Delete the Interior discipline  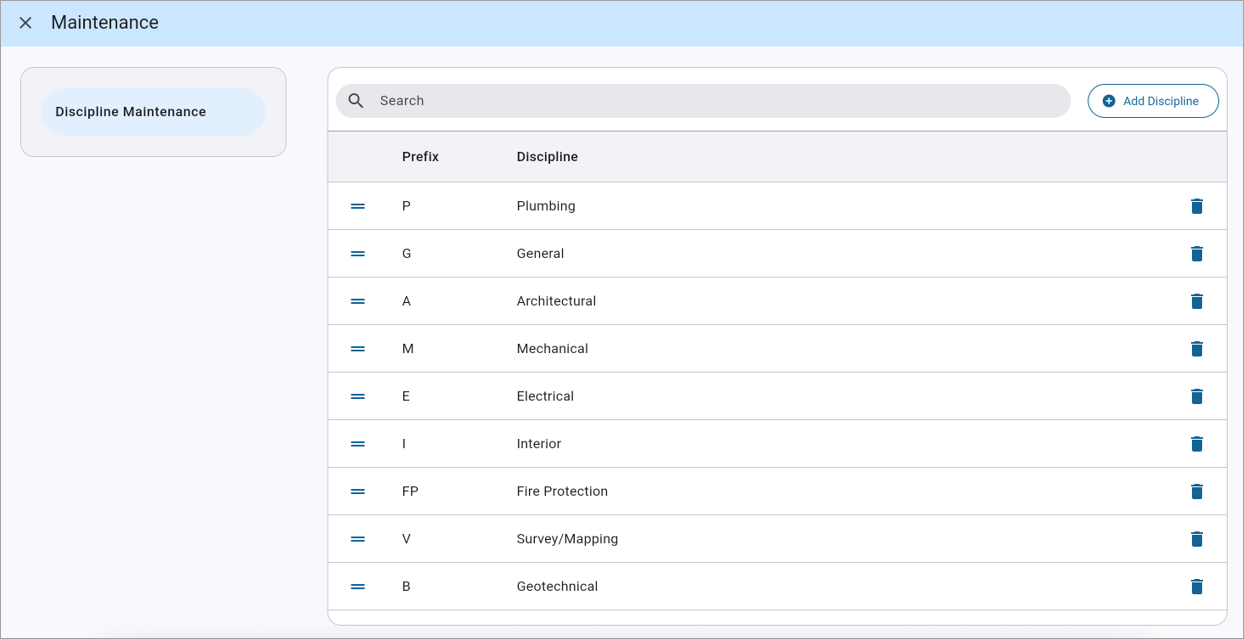coord(1197,444)
